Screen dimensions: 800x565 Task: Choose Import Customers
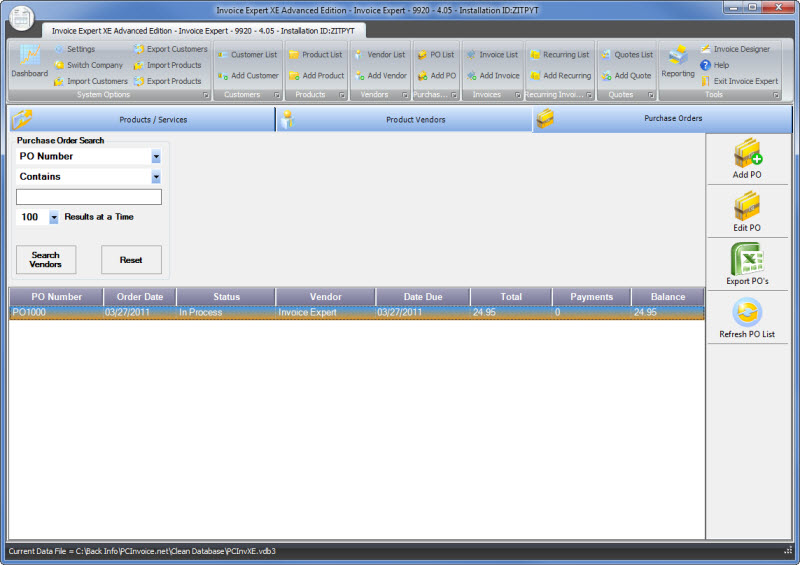click(91, 81)
